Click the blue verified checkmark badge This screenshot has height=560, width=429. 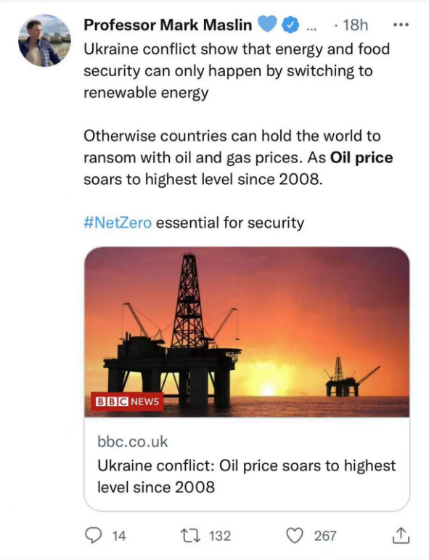(x=291, y=25)
